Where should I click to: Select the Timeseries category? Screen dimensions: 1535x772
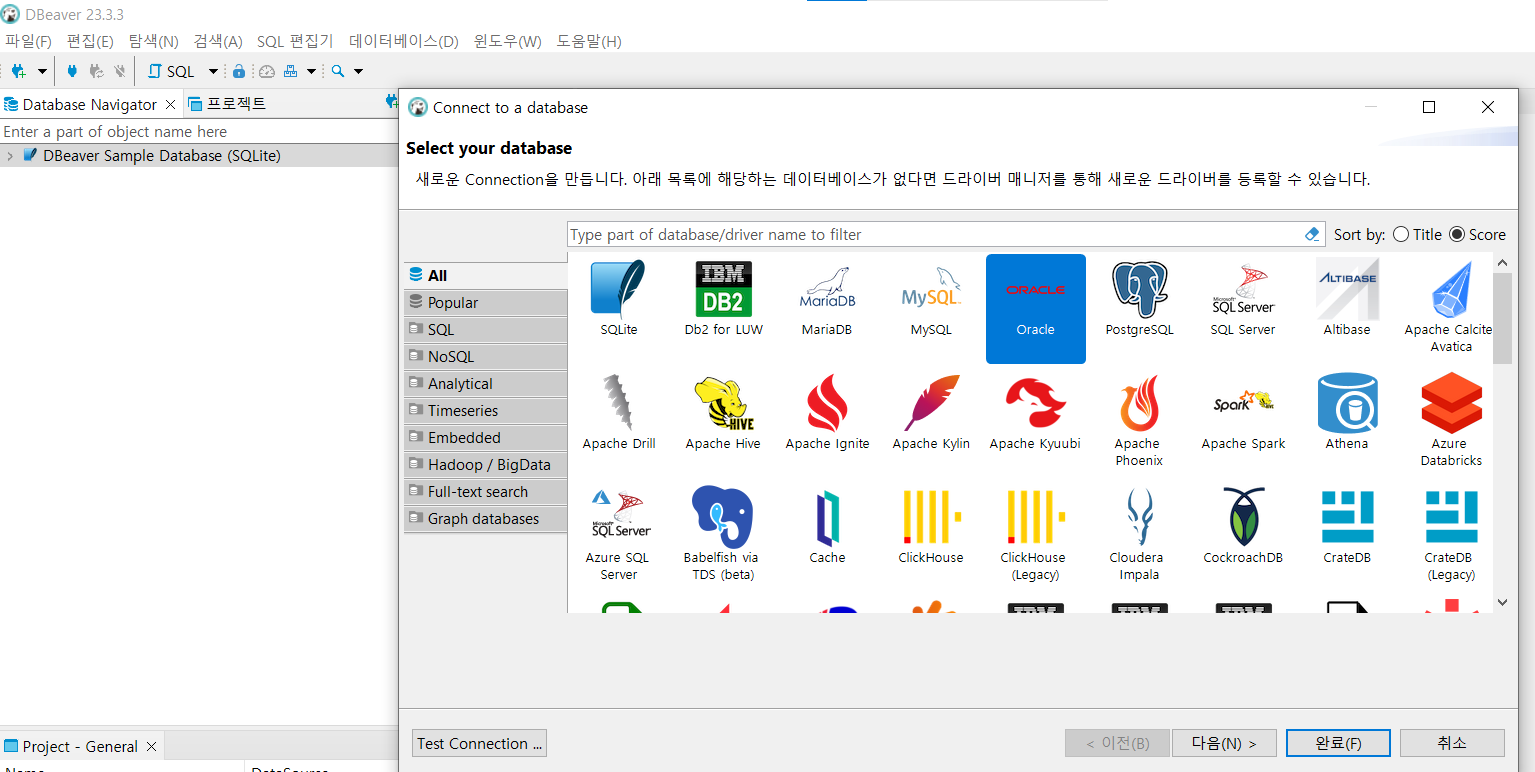tap(486, 410)
